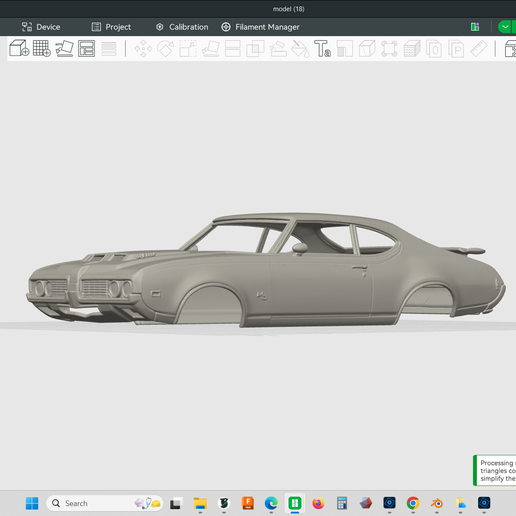The image size is (516, 516).
Task: Open Microsoft Edge from the taskbar
Action: [x=271, y=503]
